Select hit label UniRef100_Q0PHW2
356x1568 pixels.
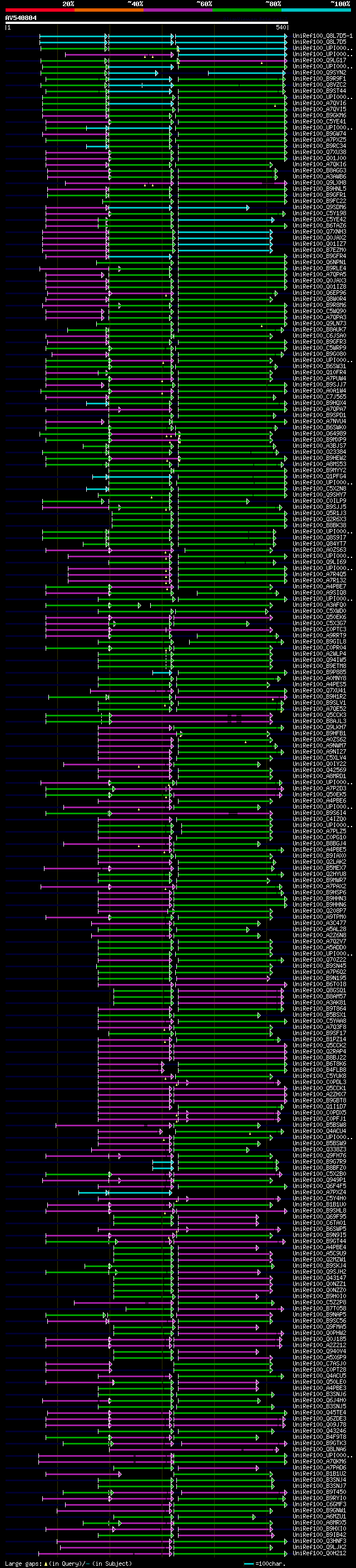(x=319, y=1333)
